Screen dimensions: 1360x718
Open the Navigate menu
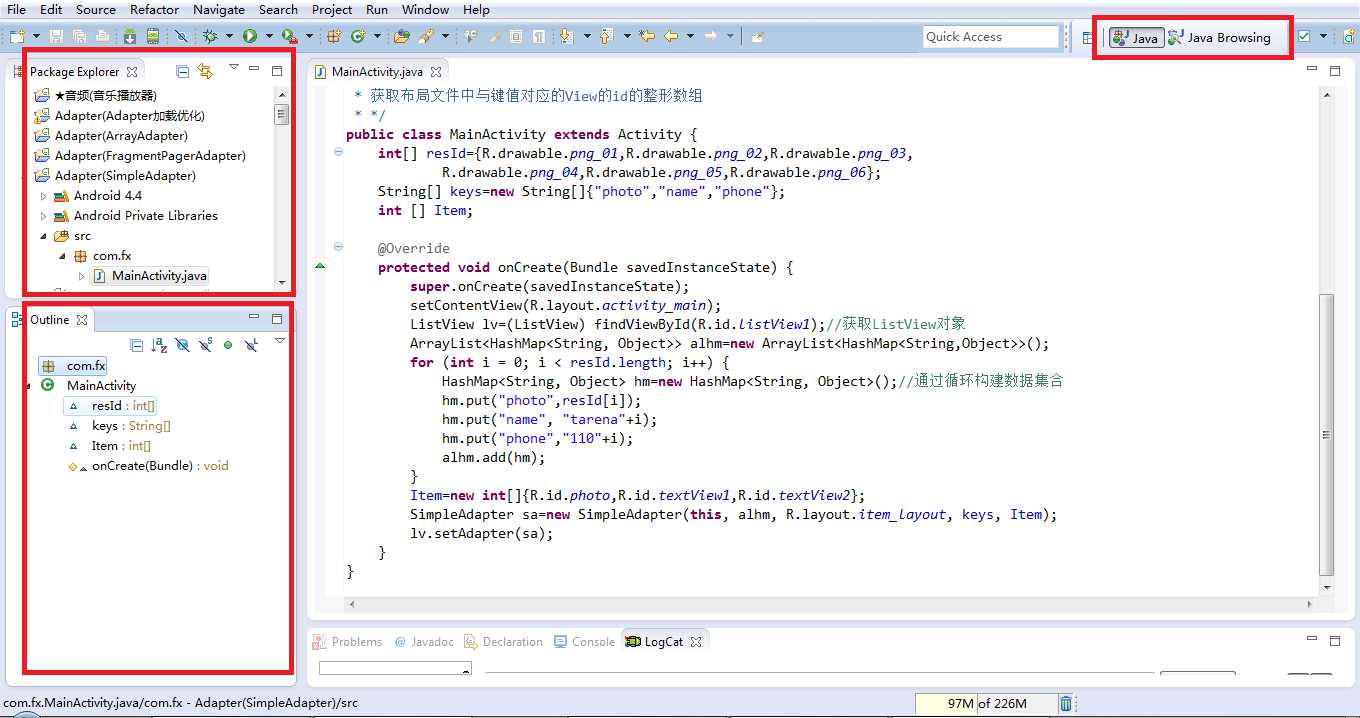pyautogui.click(x=218, y=9)
